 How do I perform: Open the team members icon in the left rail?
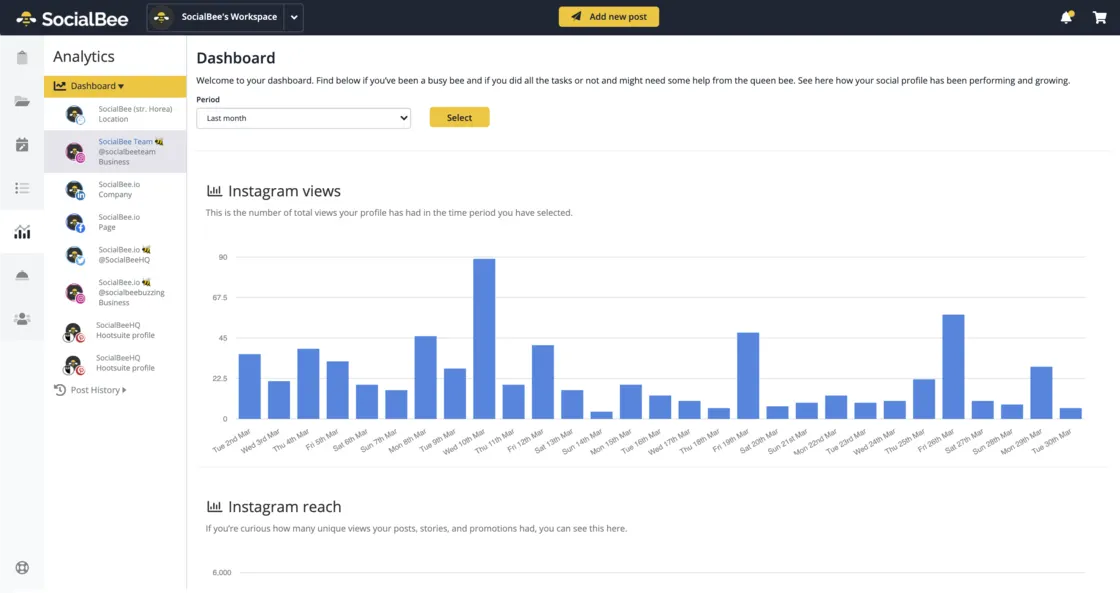coord(22,319)
